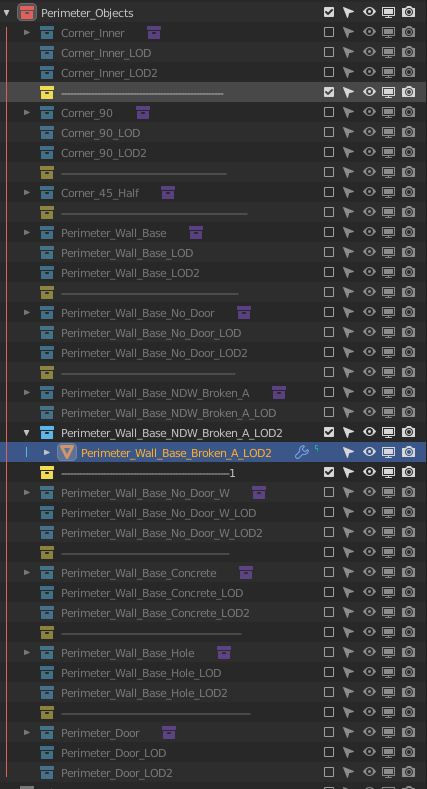The image size is (427, 789).
Task: Click the light blue collection icon of Perimeter_Wall_Base_NDW_Broken_A_LOD2
Action: tap(47, 432)
